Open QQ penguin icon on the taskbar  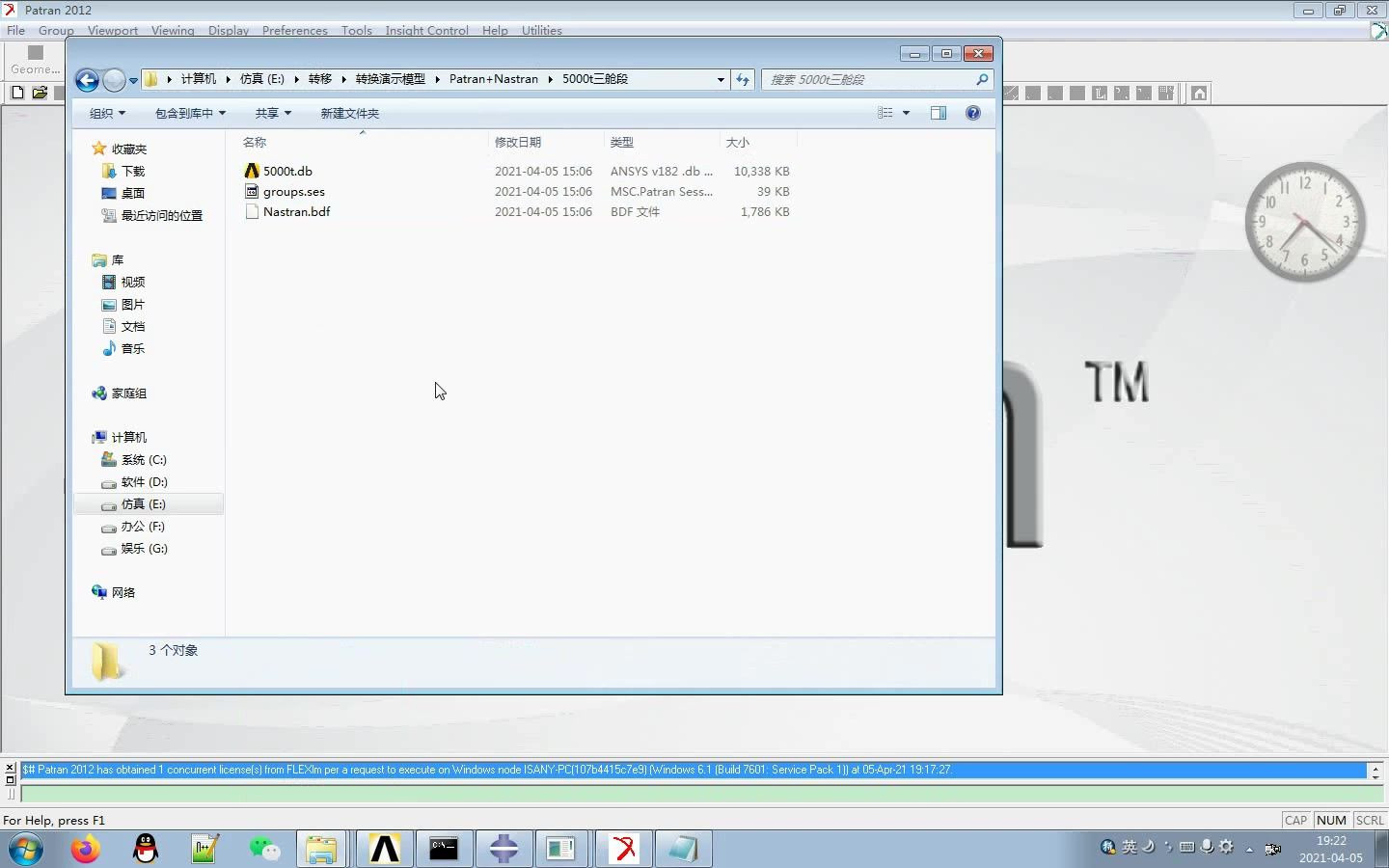[146, 849]
